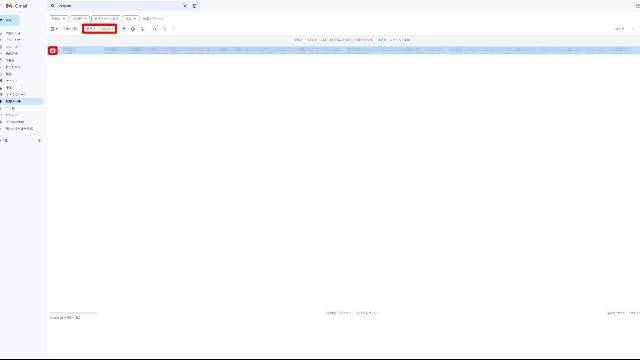
Task: Click the magnifier search icon
Action: tap(53, 6)
